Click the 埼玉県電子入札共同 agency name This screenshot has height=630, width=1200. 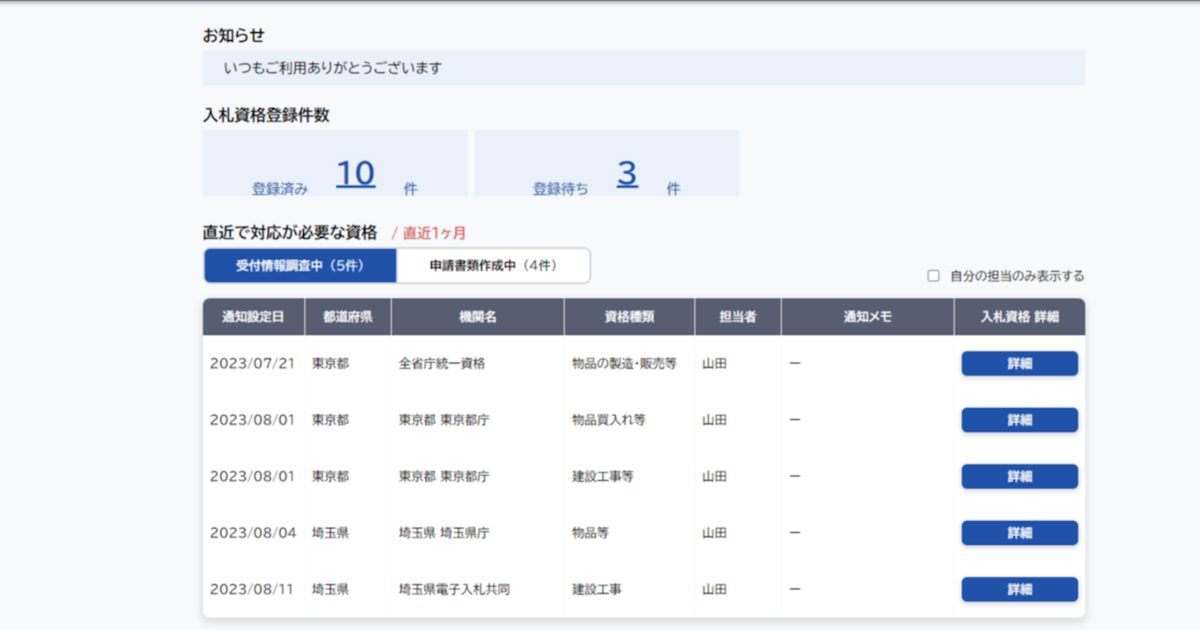[454, 590]
